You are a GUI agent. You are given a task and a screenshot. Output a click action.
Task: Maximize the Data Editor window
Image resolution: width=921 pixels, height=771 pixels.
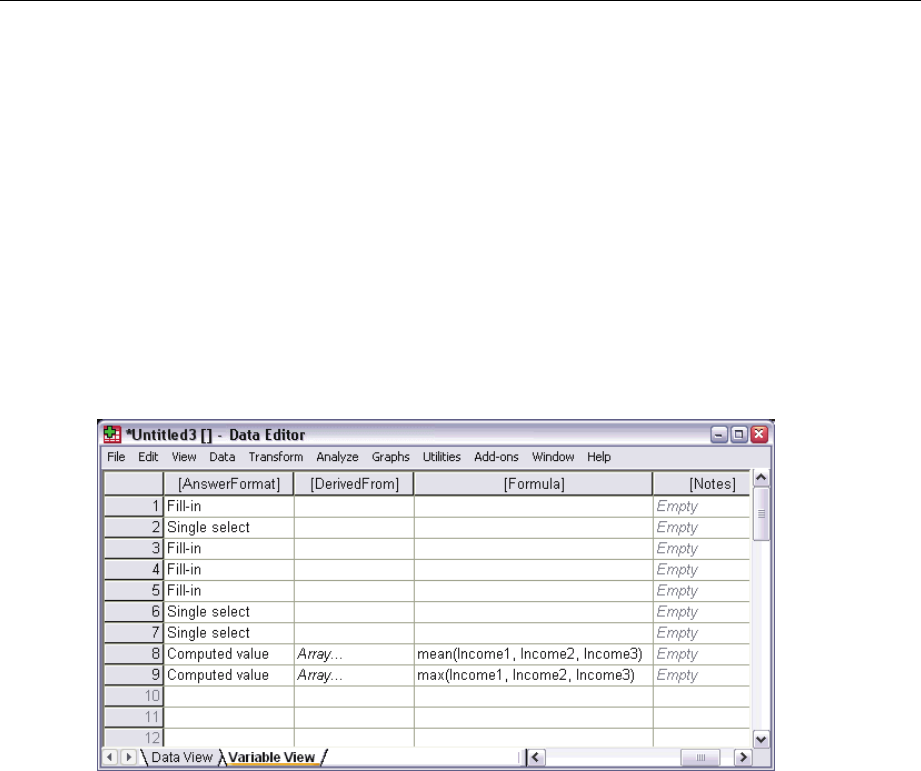(x=739, y=435)
